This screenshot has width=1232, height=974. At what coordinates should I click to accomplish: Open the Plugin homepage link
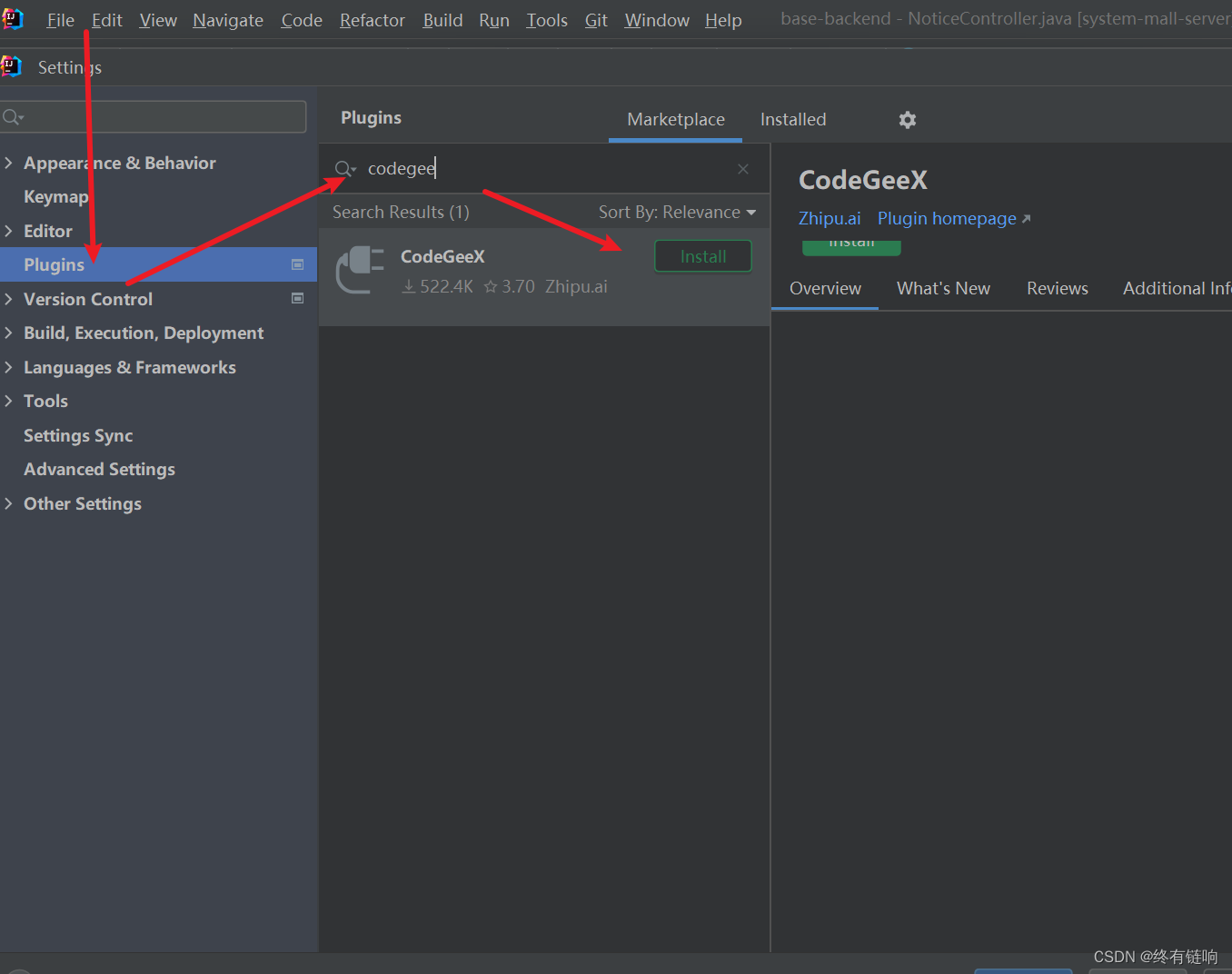[x=954, y=219]
